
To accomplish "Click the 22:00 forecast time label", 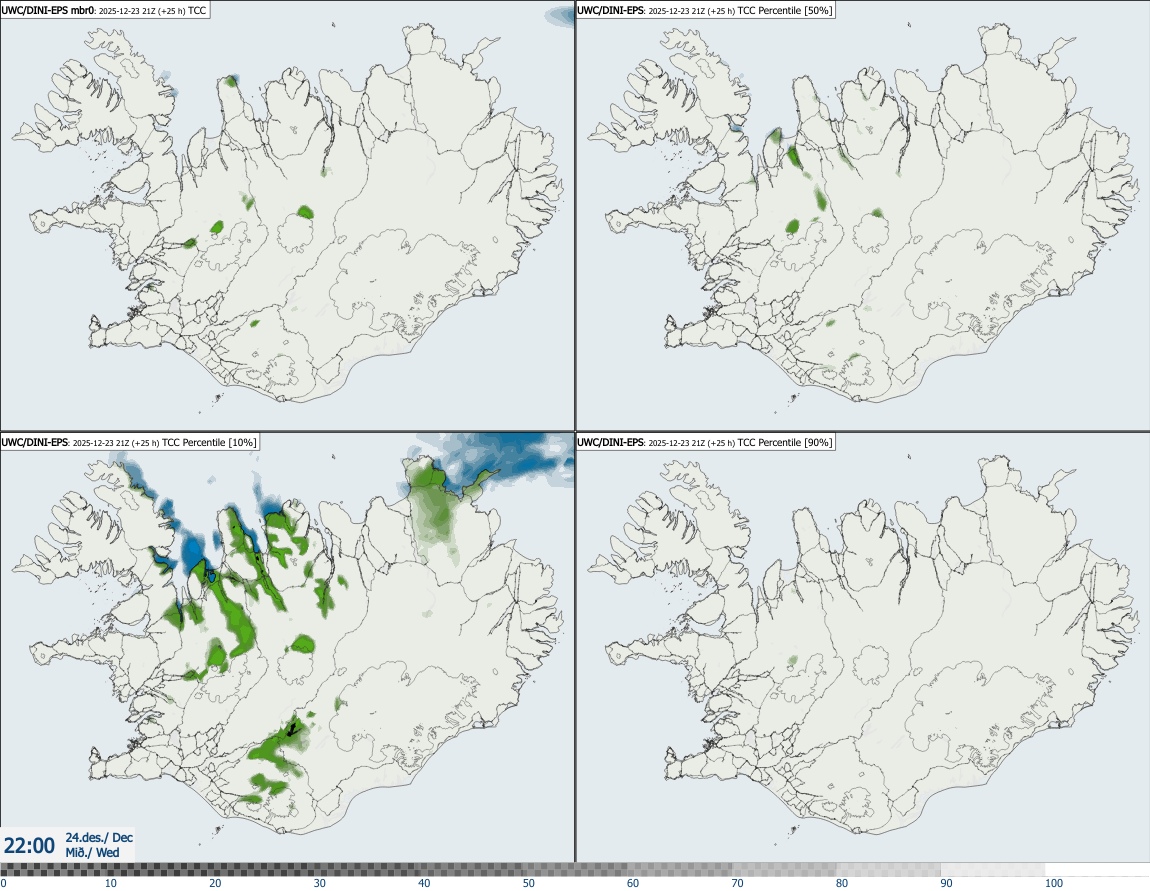I will coord(29,846).
